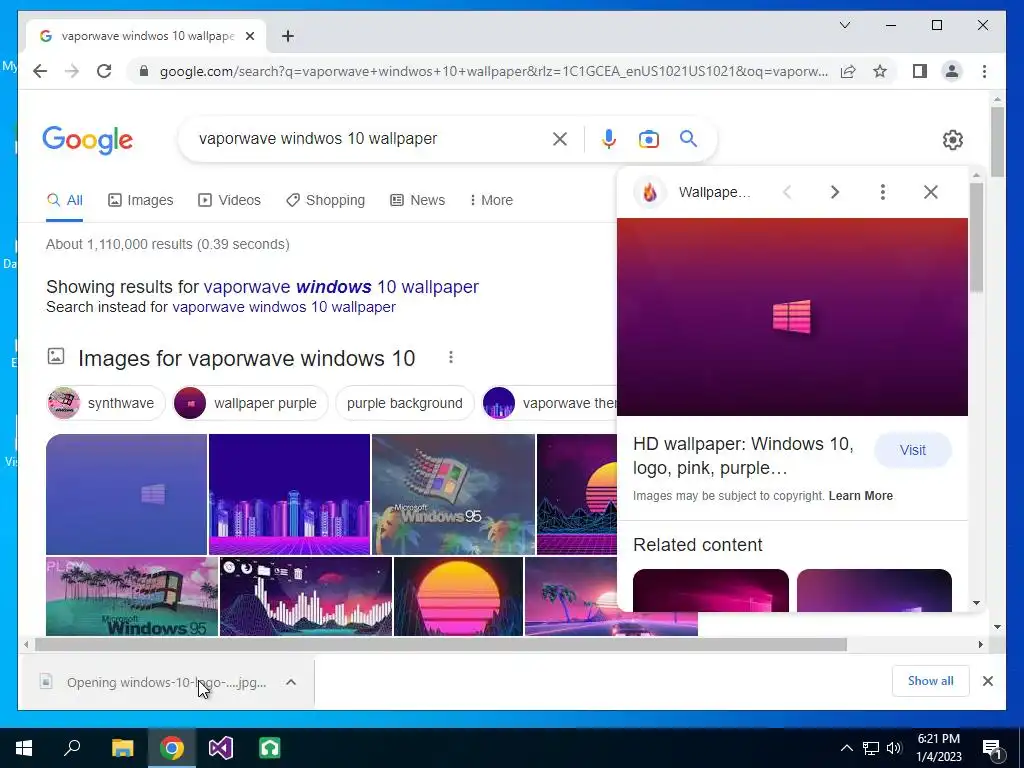This screenshot has height=768, width=1024.
Task: Open the equalizer mountains thumbnail
Action: [x=306, y=596]
